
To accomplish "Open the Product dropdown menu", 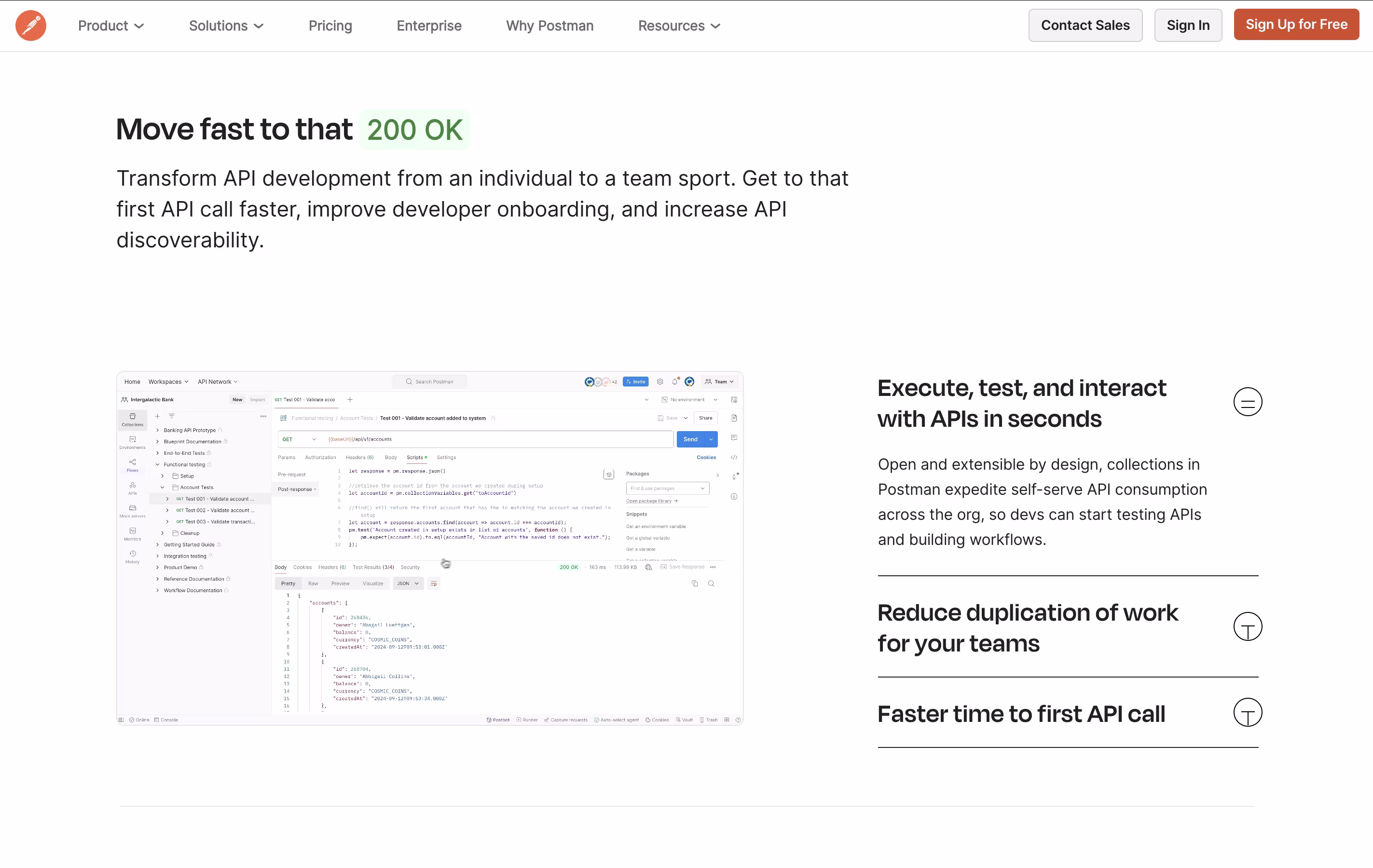I will (x=110, y=26).
